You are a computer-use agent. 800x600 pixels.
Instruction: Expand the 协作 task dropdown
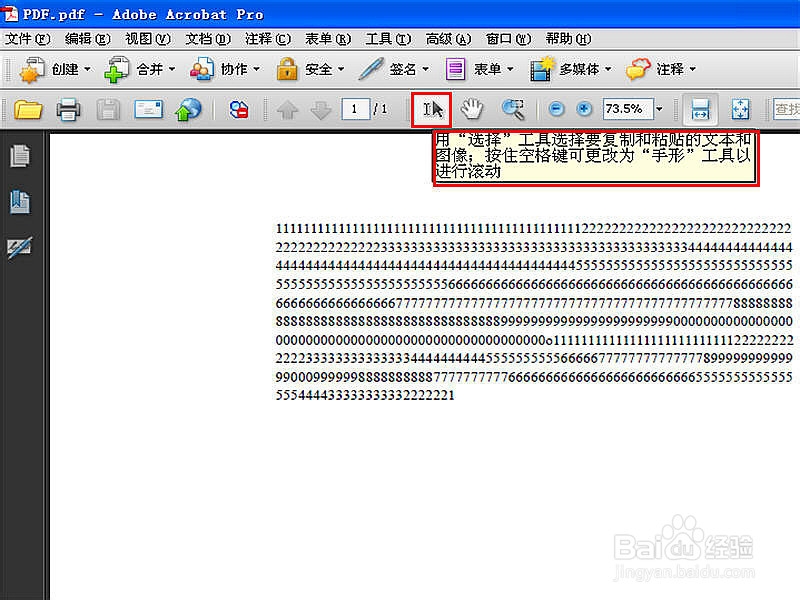(256, 69)
